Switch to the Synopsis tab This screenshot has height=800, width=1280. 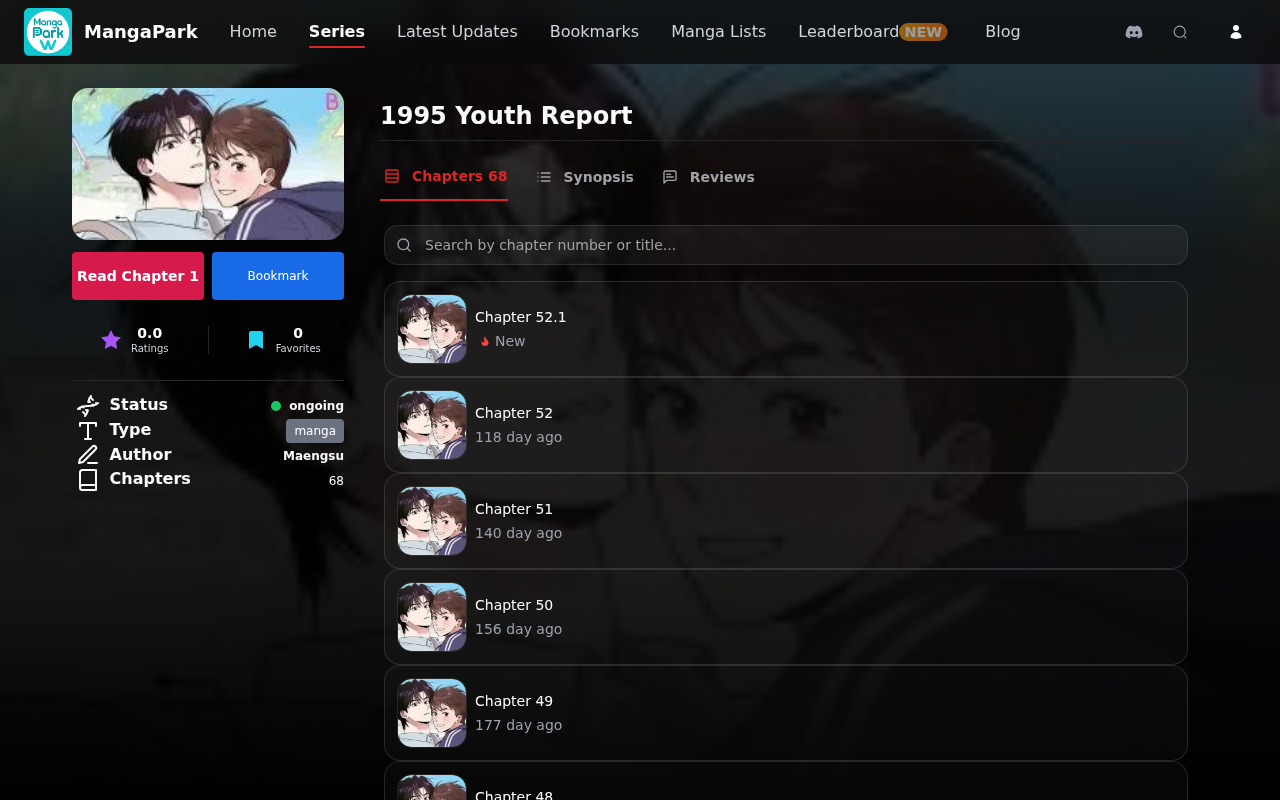[x=585, y=177]
